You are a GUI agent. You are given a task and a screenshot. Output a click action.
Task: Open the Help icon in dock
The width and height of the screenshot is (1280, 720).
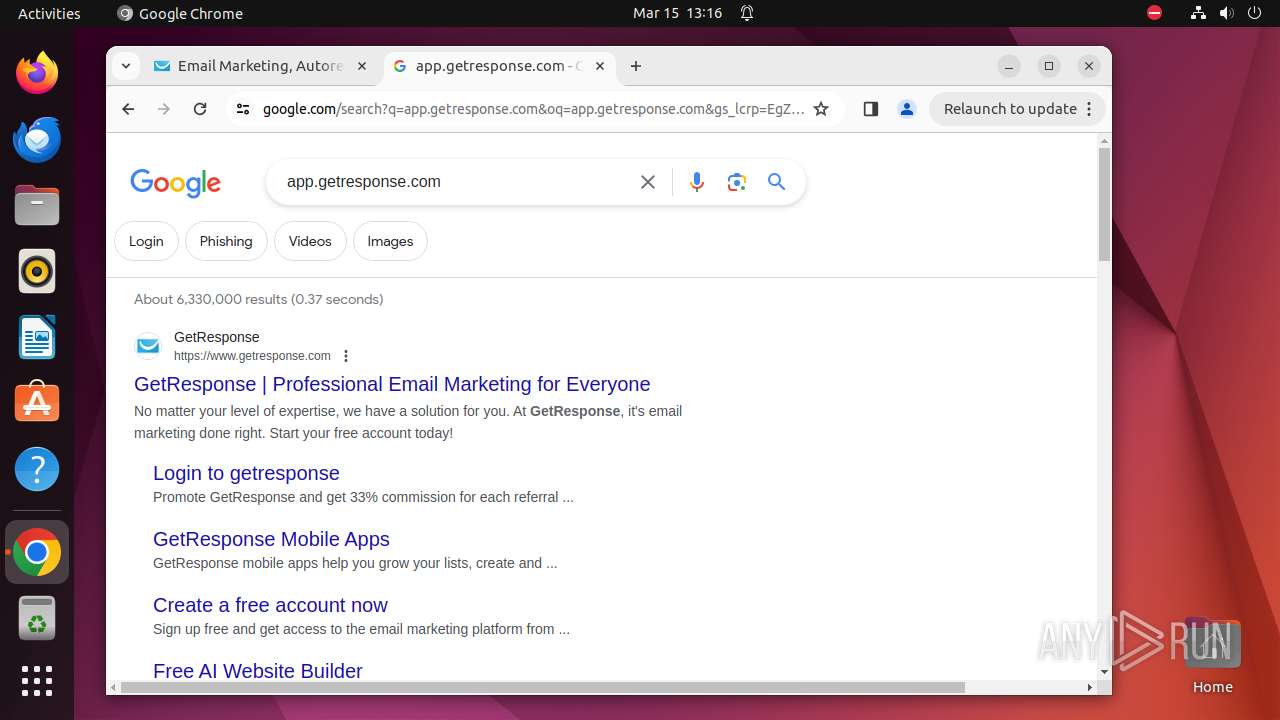(x=37, y=469)
